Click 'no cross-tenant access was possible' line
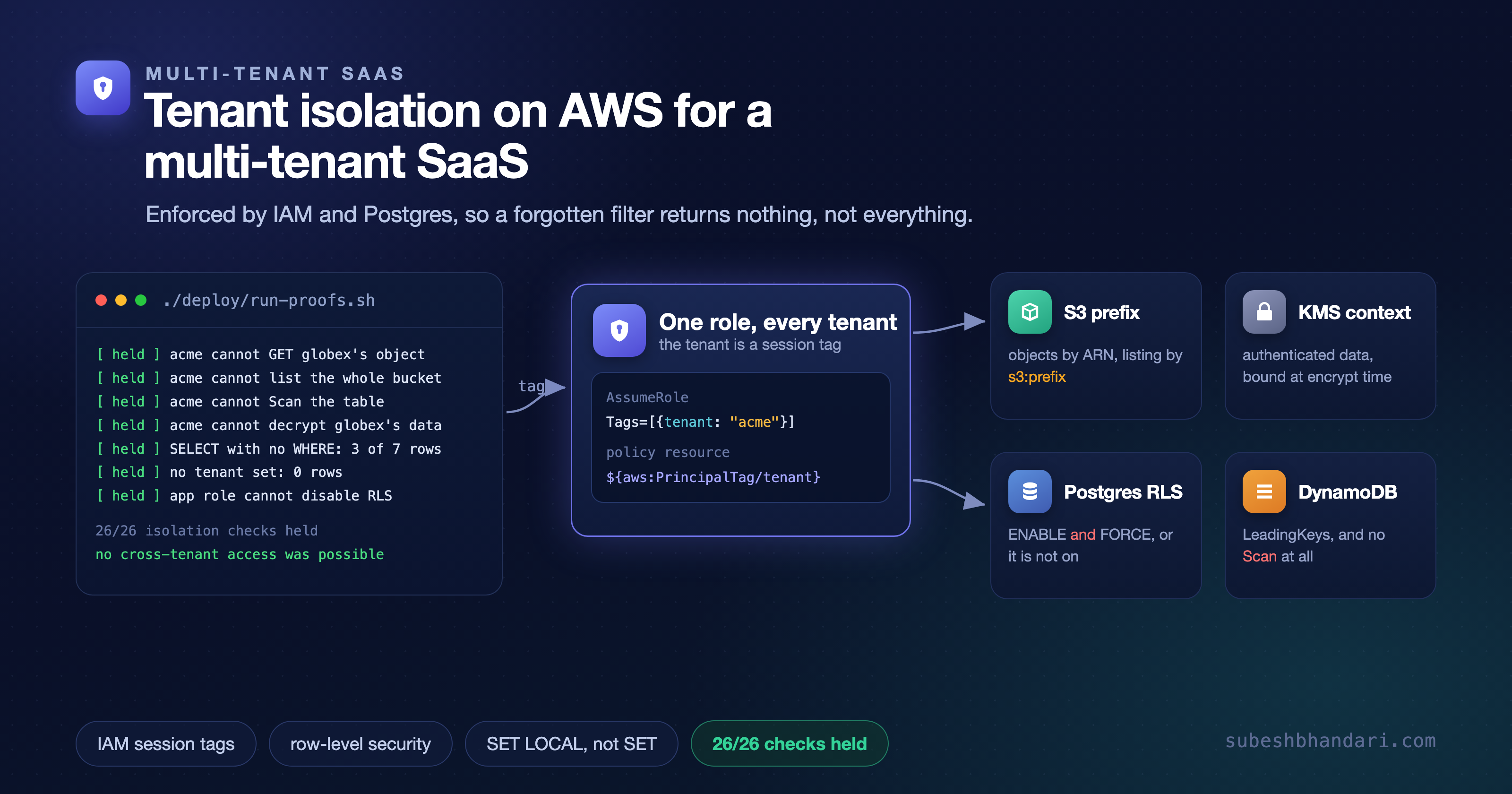 [x=240, y=554]
